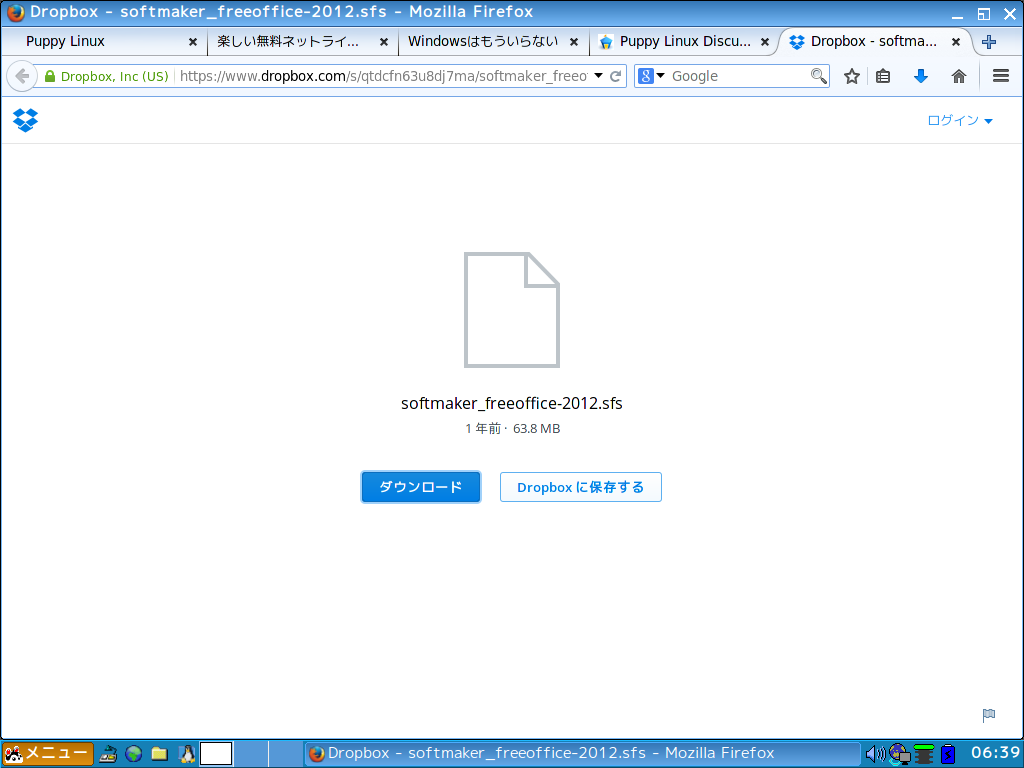Click the green padlock site identity icon
The width and height of the screenshot is (1024, 768).
pos(50,76)
